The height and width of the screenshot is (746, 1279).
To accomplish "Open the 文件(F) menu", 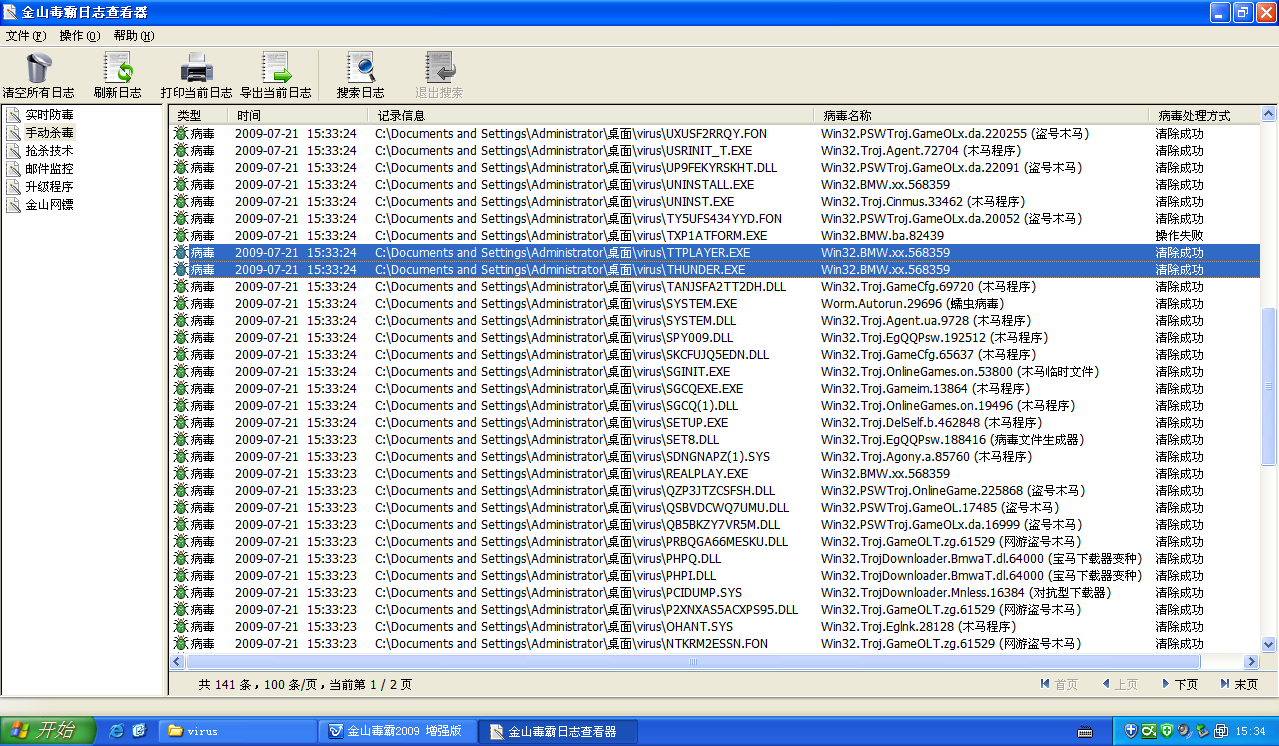I will click(x=26, y=36).
